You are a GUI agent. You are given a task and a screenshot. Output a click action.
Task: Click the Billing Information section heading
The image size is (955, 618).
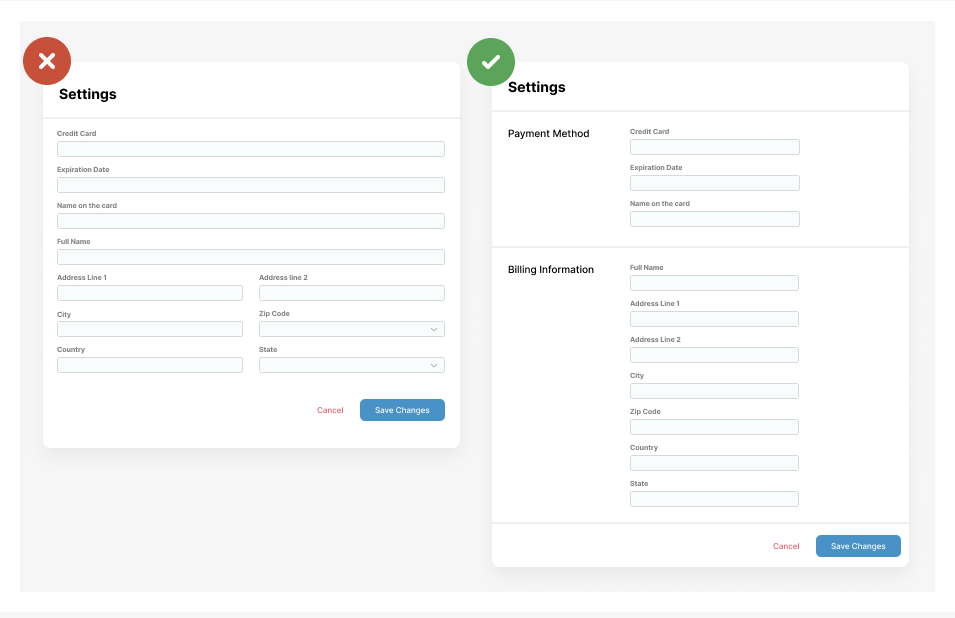(x=552, y=269)
